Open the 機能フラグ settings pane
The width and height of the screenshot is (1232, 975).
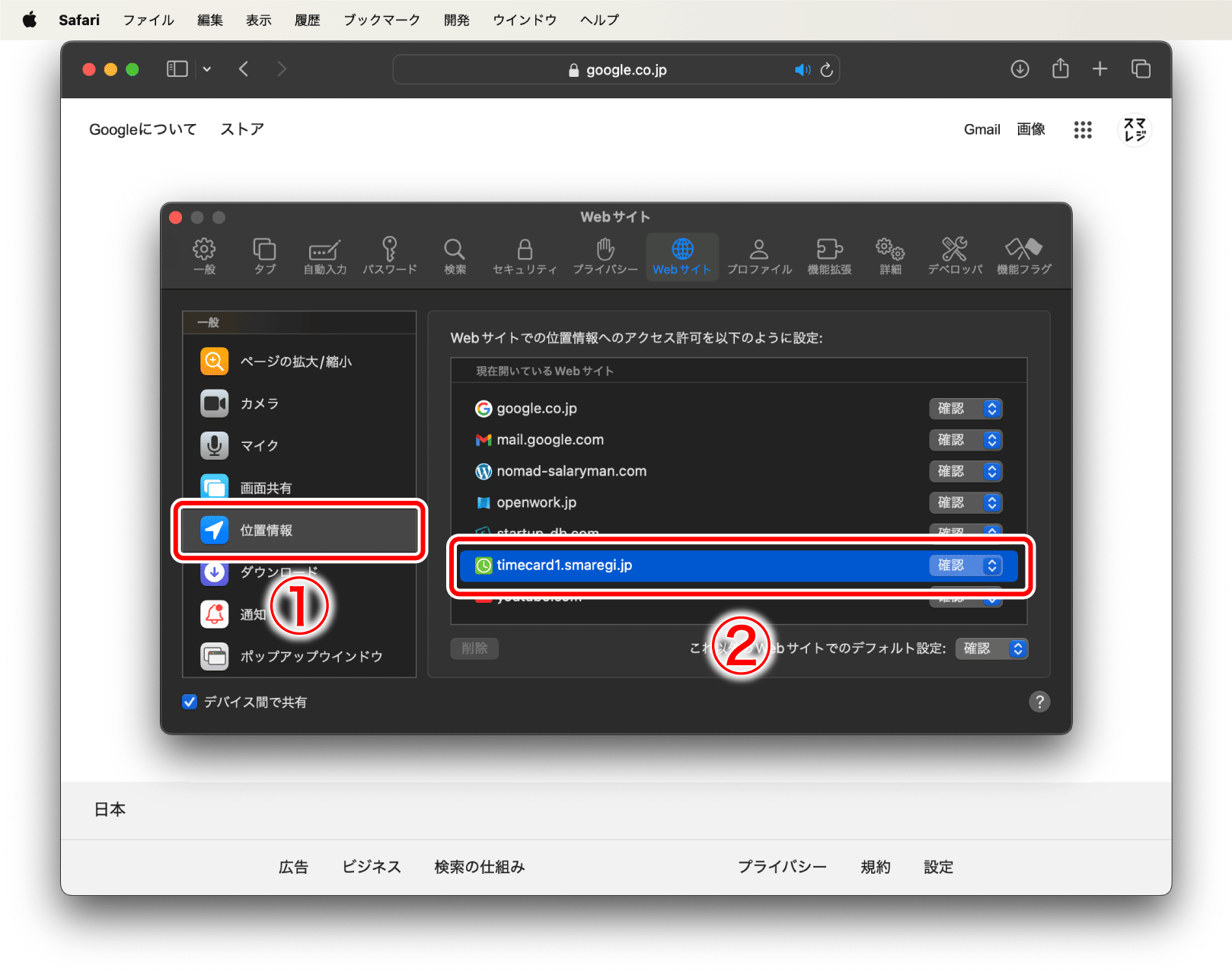[1024, 256]
